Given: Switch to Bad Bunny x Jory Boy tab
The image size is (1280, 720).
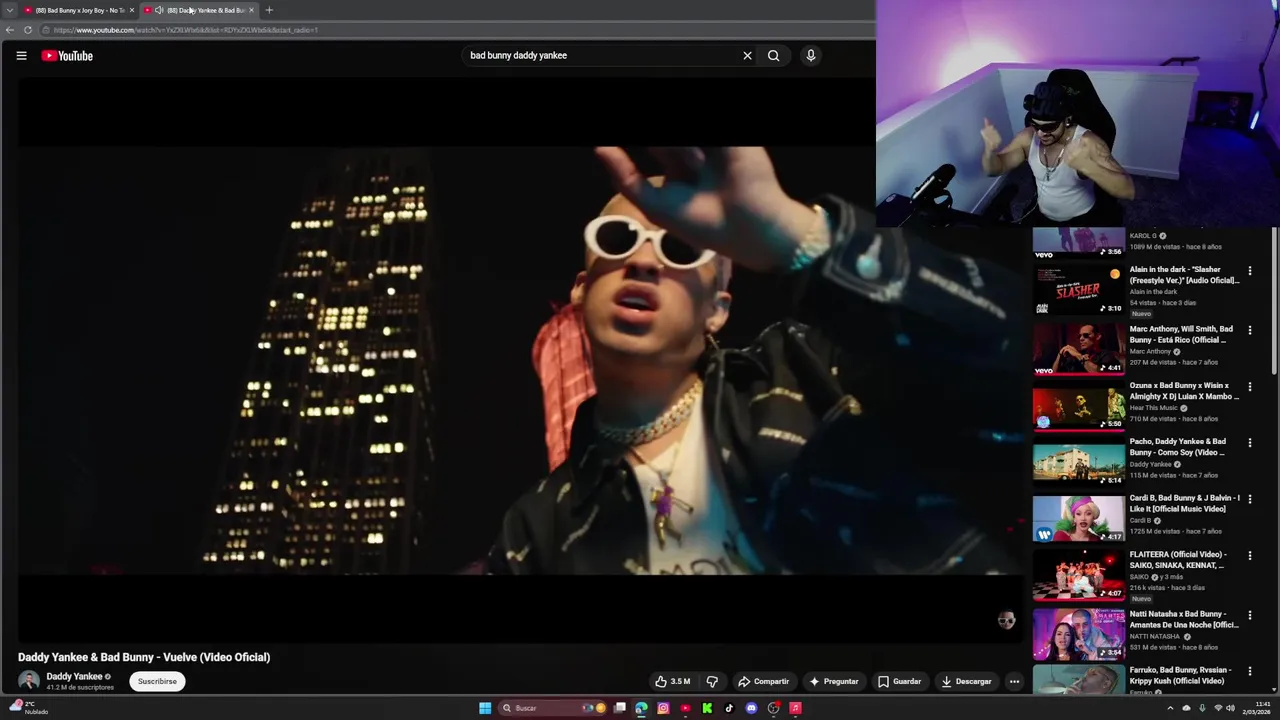Looking at the screenshot, I should click(79, 10).
